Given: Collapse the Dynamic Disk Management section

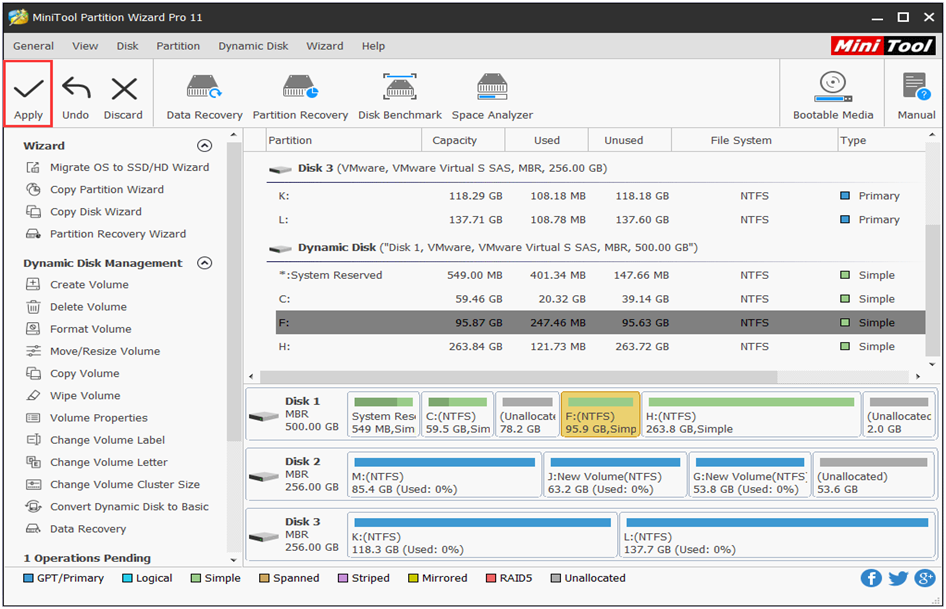Looking at the screenshot, I should [x=205, y=263].
